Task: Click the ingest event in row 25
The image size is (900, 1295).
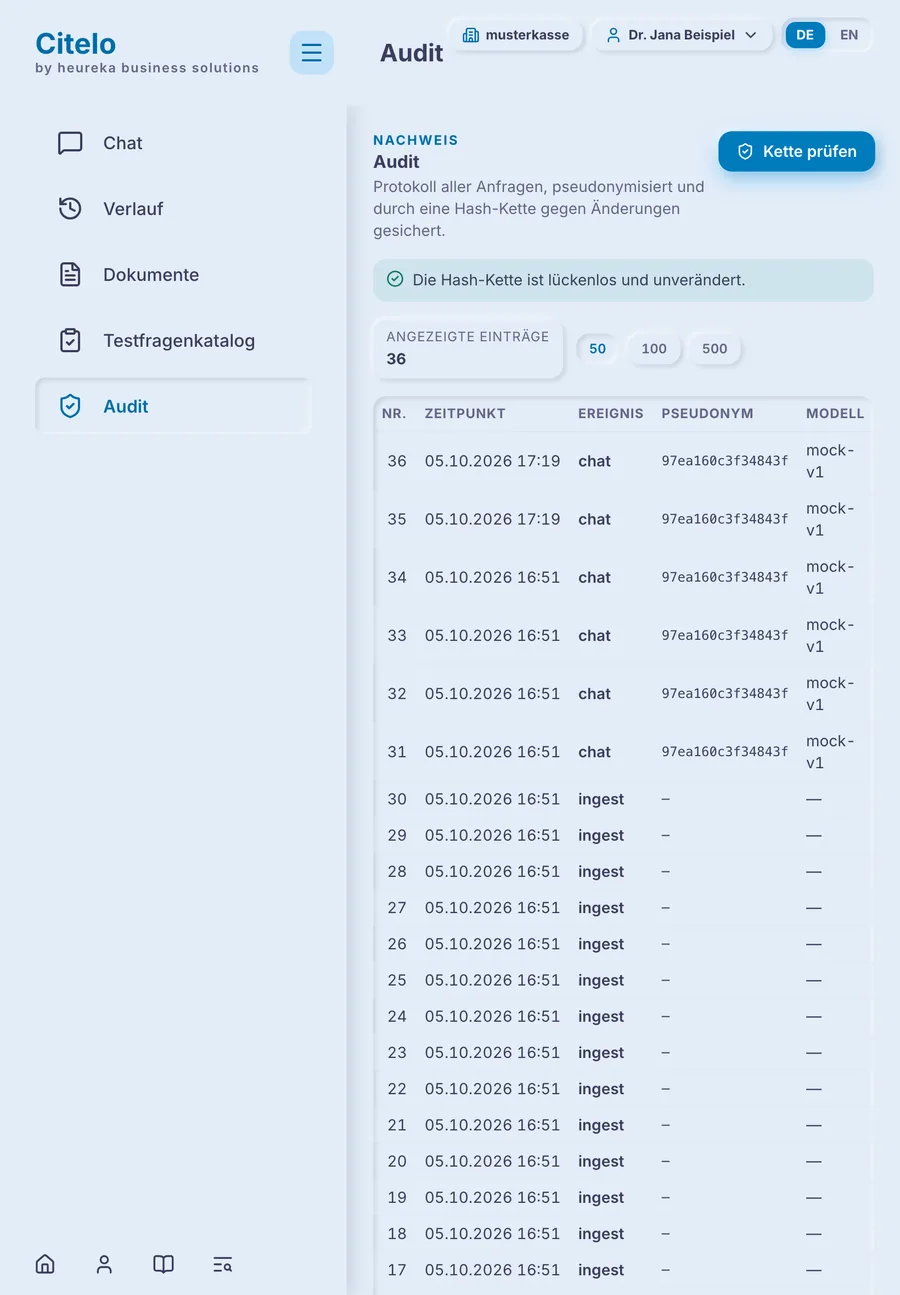Action: (x=601, y=980)
